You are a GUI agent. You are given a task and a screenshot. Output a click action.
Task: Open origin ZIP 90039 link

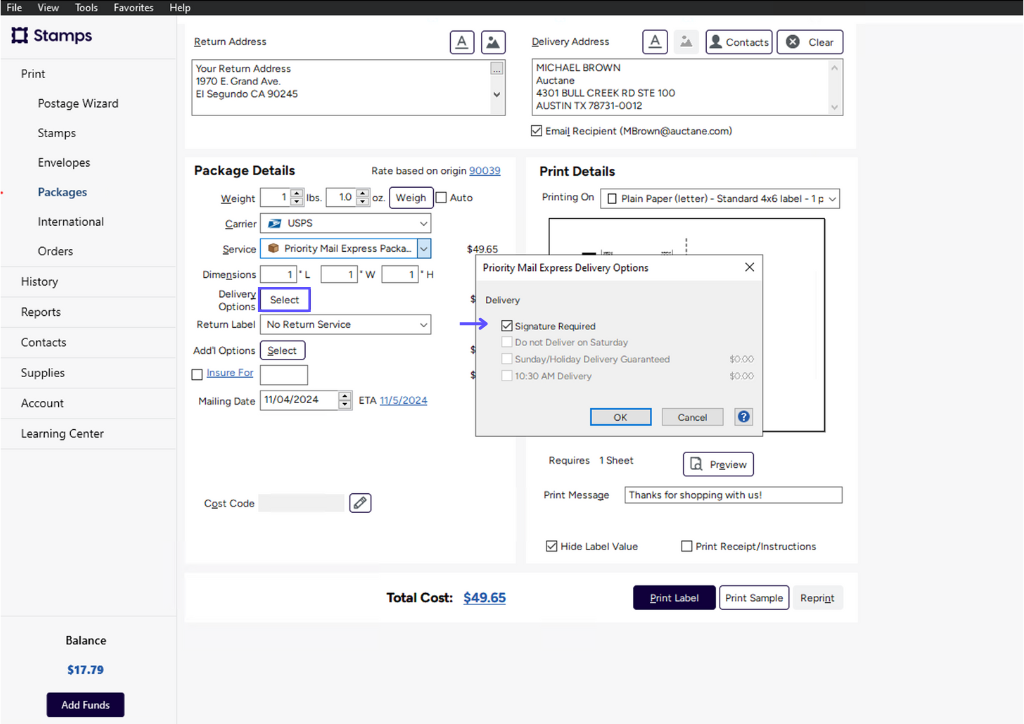coord(485,170)
